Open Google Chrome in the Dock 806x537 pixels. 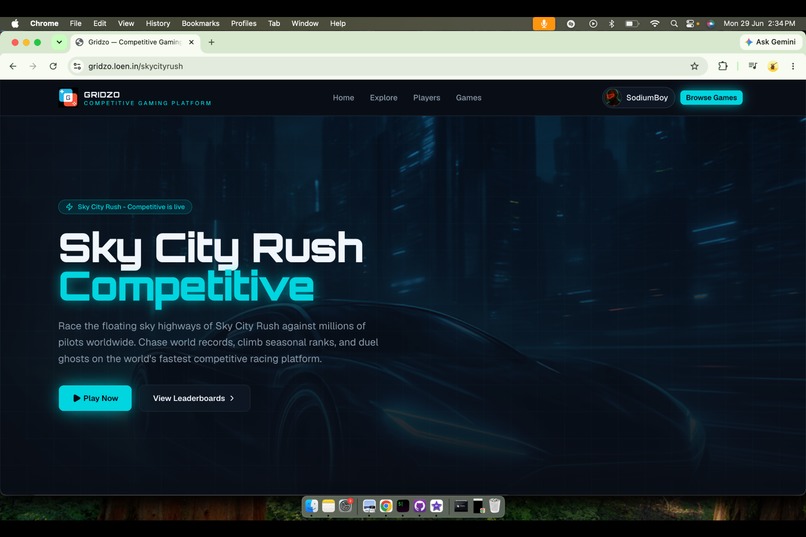(x=386, y=506)
